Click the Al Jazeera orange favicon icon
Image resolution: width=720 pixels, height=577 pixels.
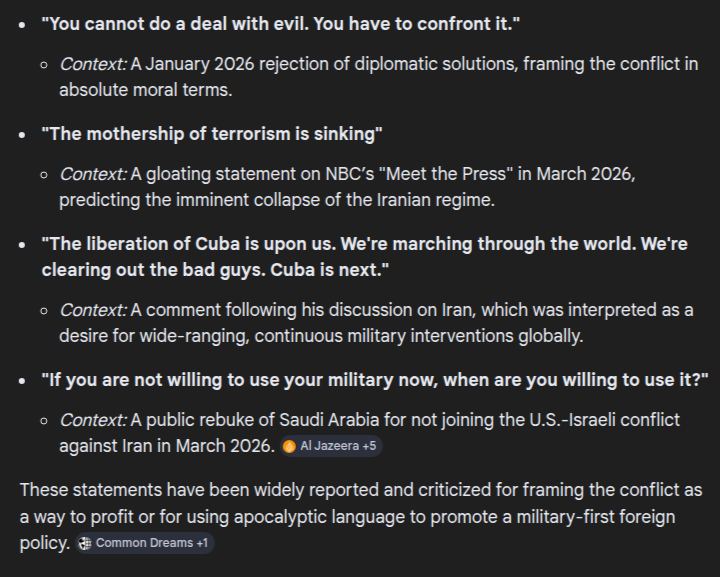(x=289, y=446)
